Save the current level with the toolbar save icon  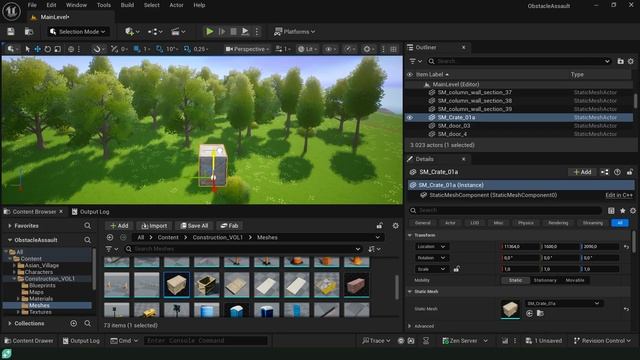point(11,31)
